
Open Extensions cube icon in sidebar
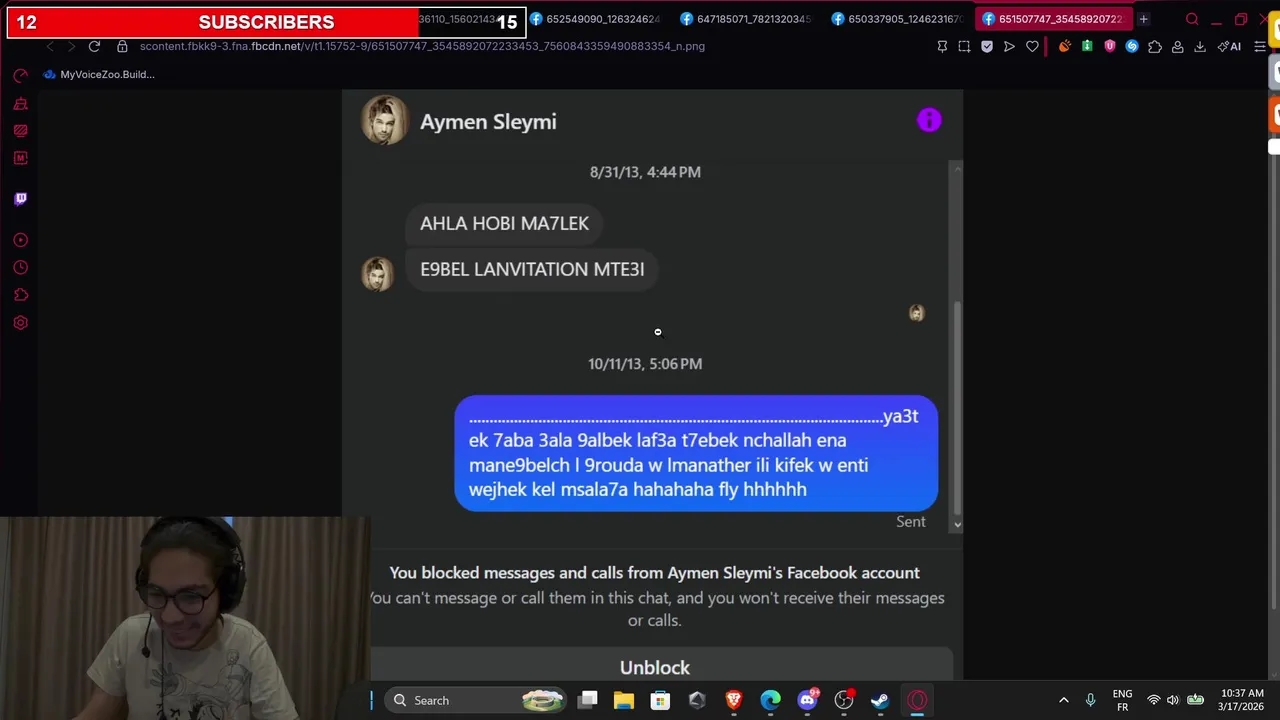20,295
